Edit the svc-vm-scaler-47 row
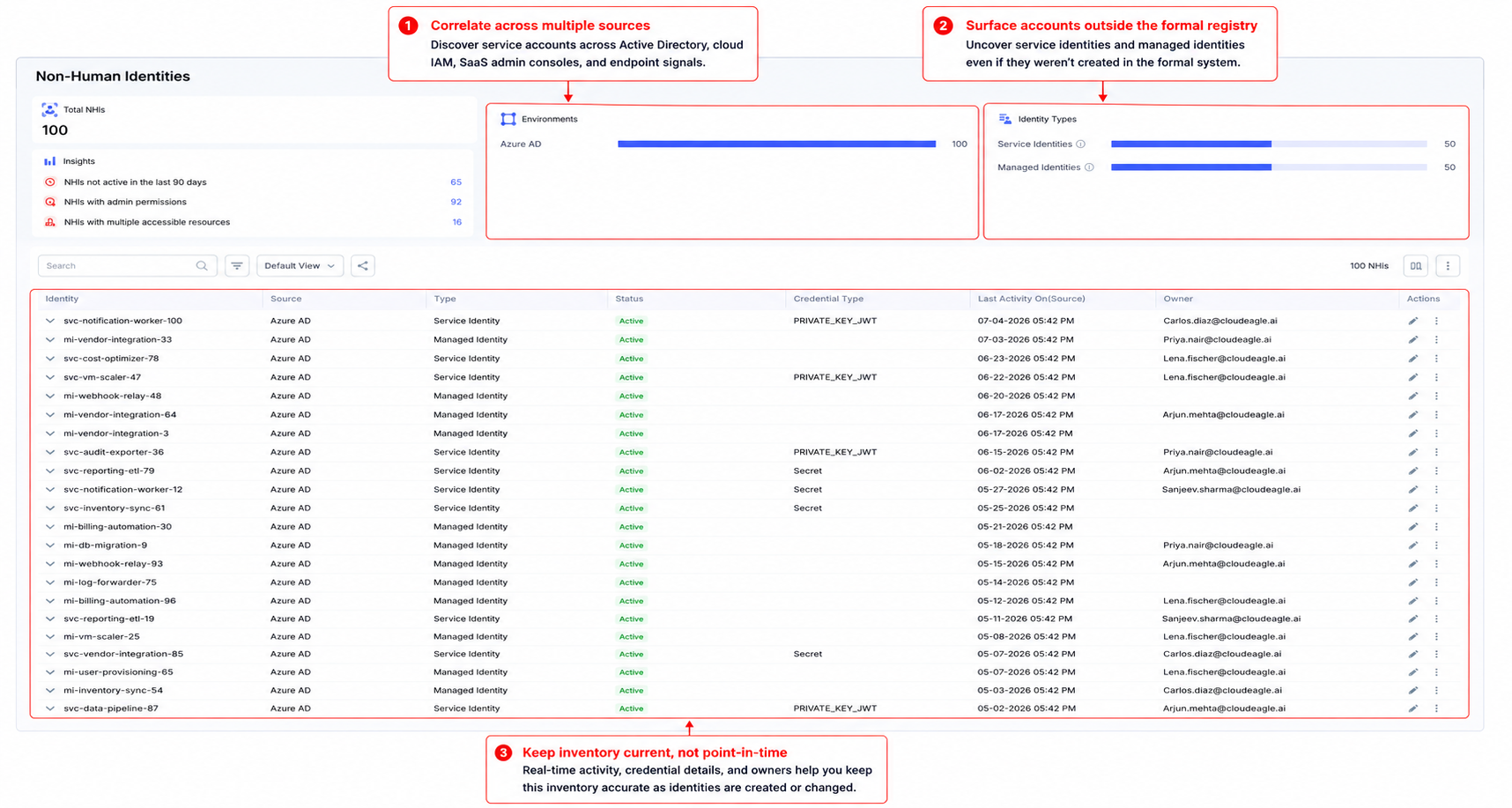The image size is (1512, 808). coord(1412,377)
